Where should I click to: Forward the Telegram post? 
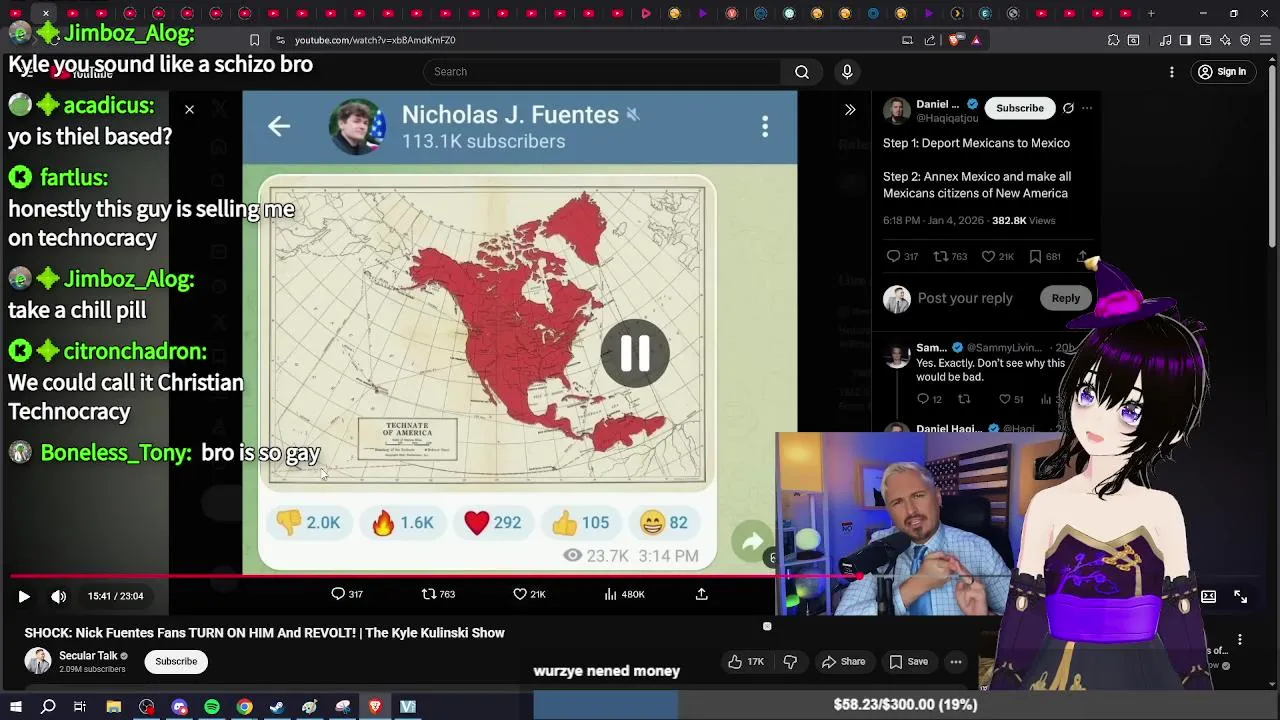click(752, 542)
